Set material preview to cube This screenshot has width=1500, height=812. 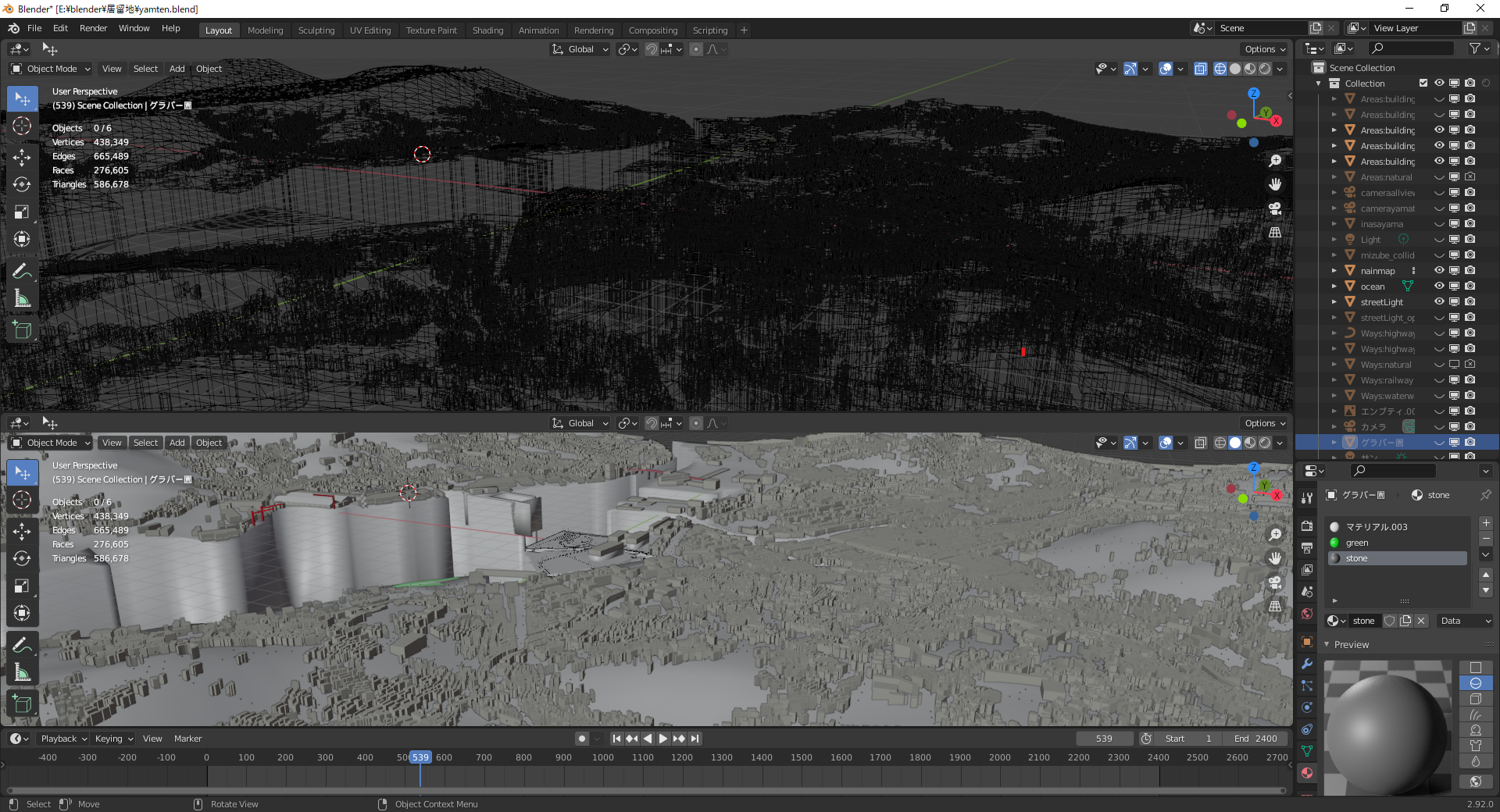tap(1476, 699)
